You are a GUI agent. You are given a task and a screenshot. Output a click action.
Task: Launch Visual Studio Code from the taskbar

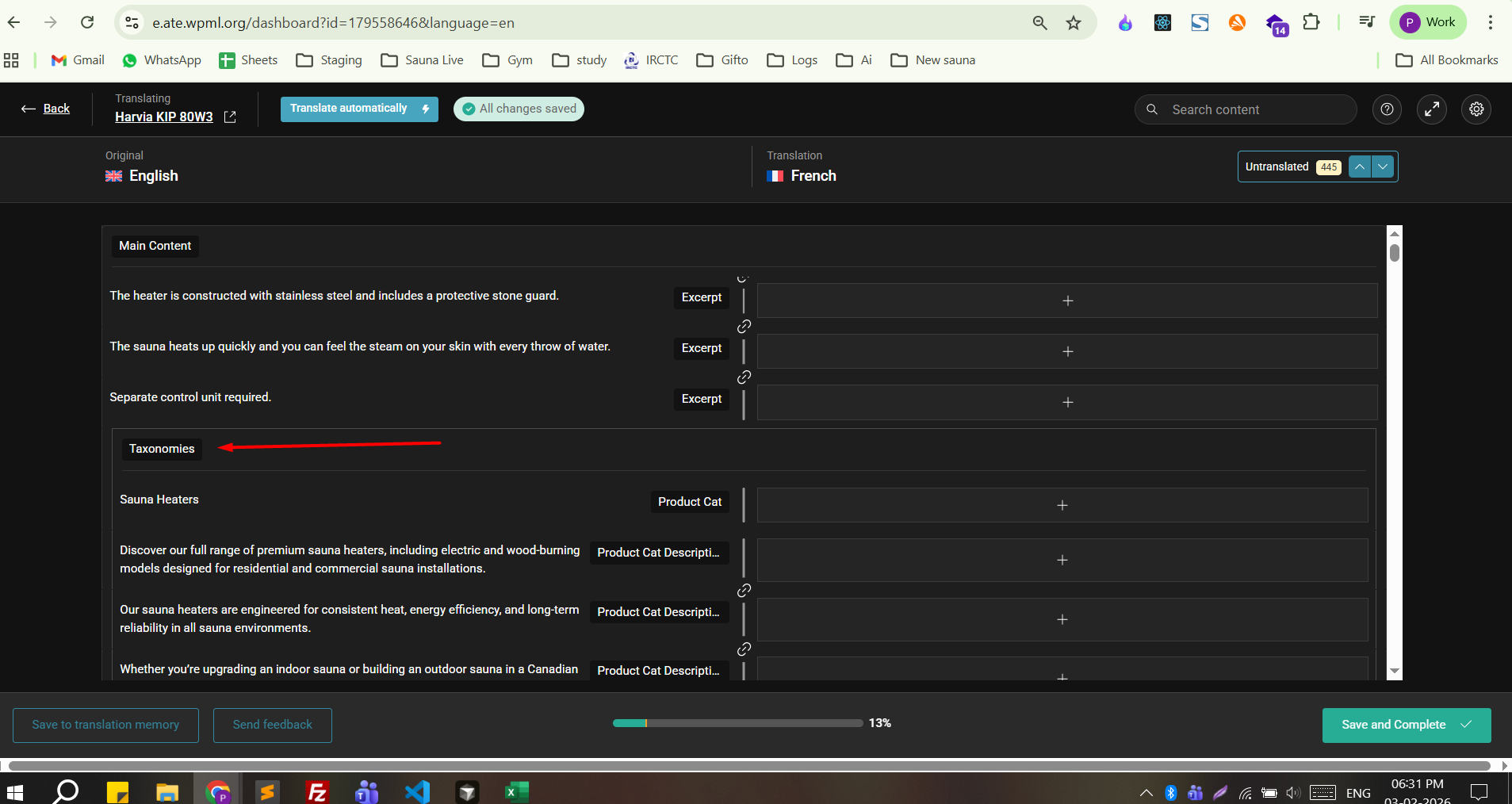(417, 791)
